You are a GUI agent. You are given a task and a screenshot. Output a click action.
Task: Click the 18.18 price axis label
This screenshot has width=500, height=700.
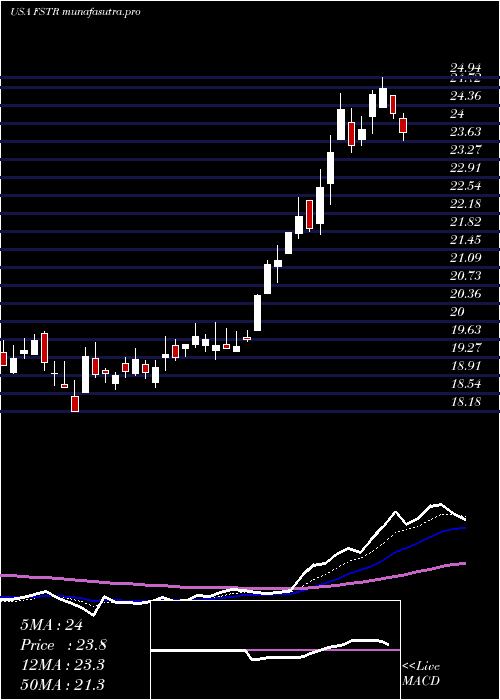[466, 402]
